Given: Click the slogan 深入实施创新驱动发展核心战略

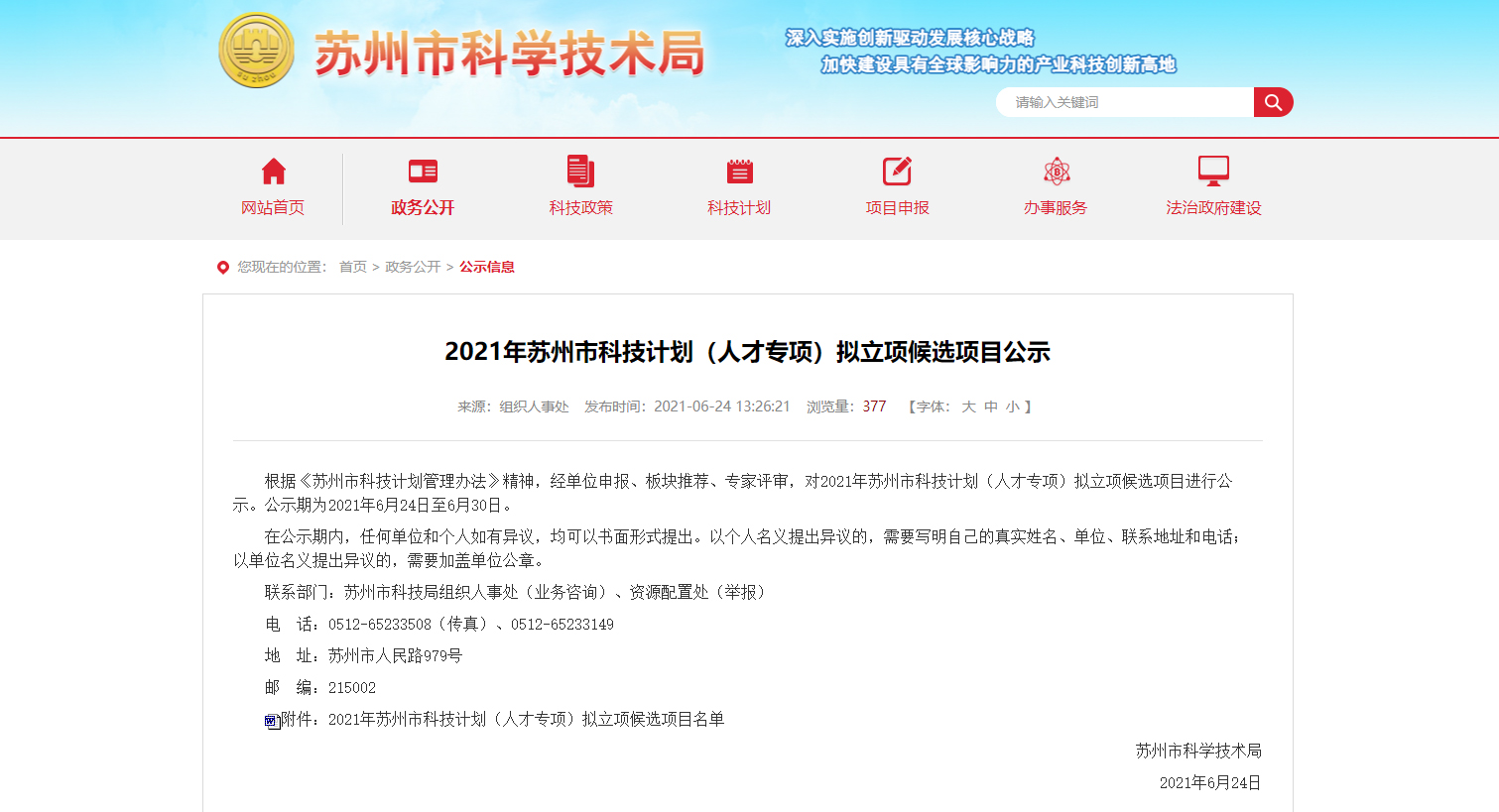Looking at the screenshot, I should [910, 38].
